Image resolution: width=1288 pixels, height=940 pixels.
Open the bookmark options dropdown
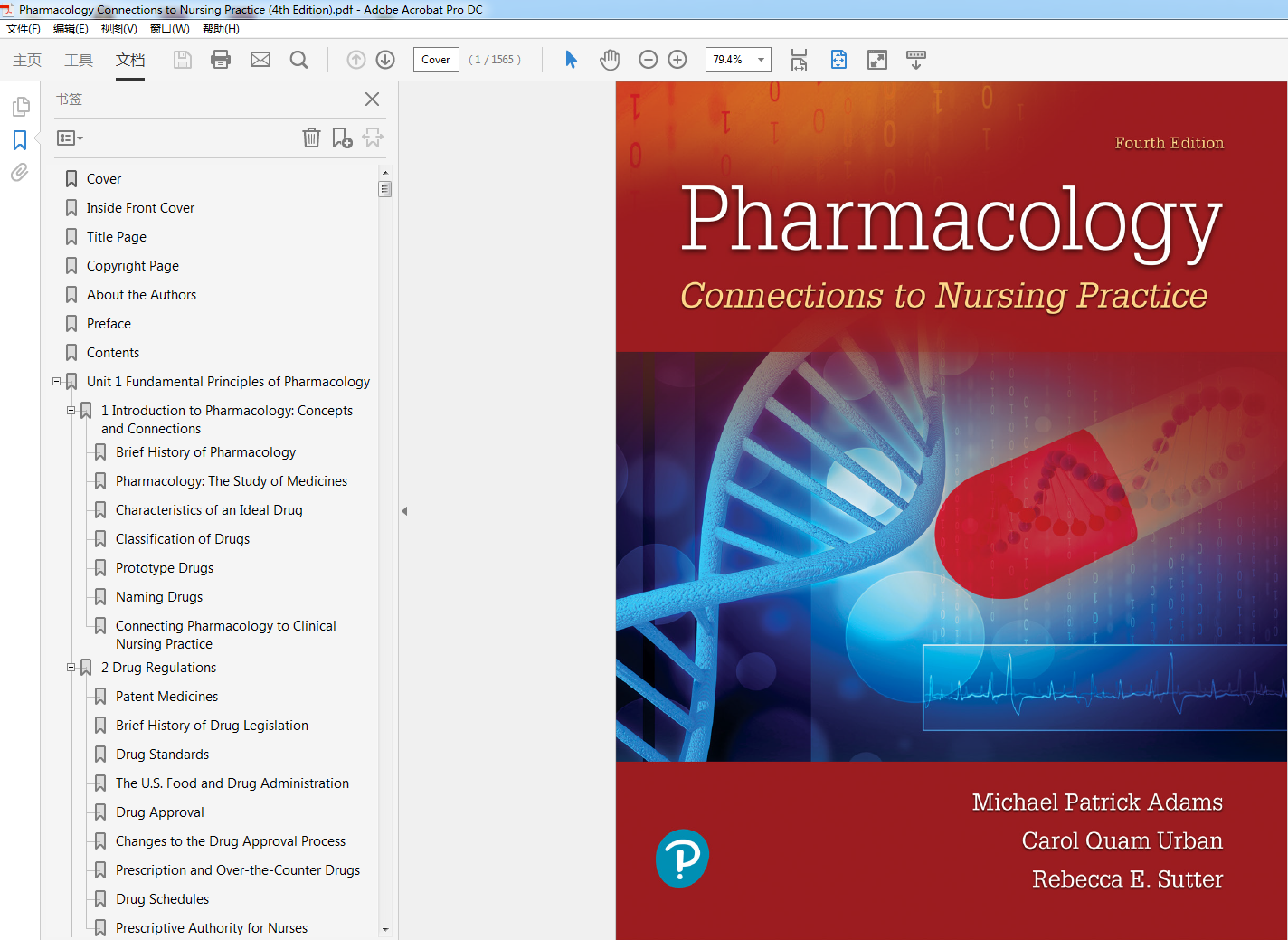(70, 138)
